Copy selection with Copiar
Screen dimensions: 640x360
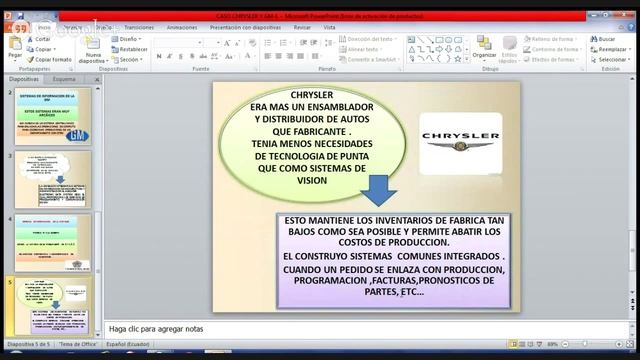(41, 49)
